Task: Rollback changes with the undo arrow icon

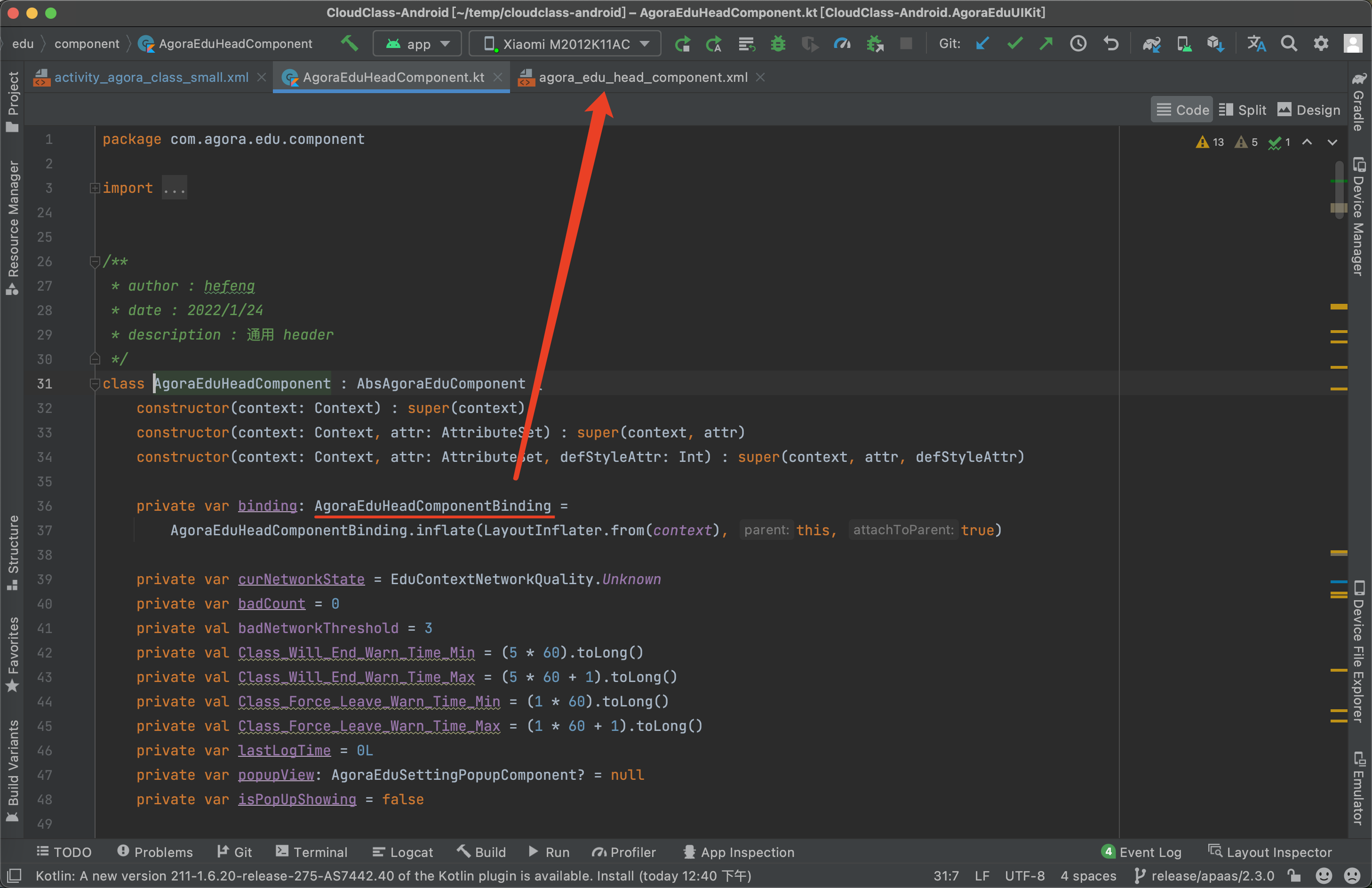Action: point(1111,44)
